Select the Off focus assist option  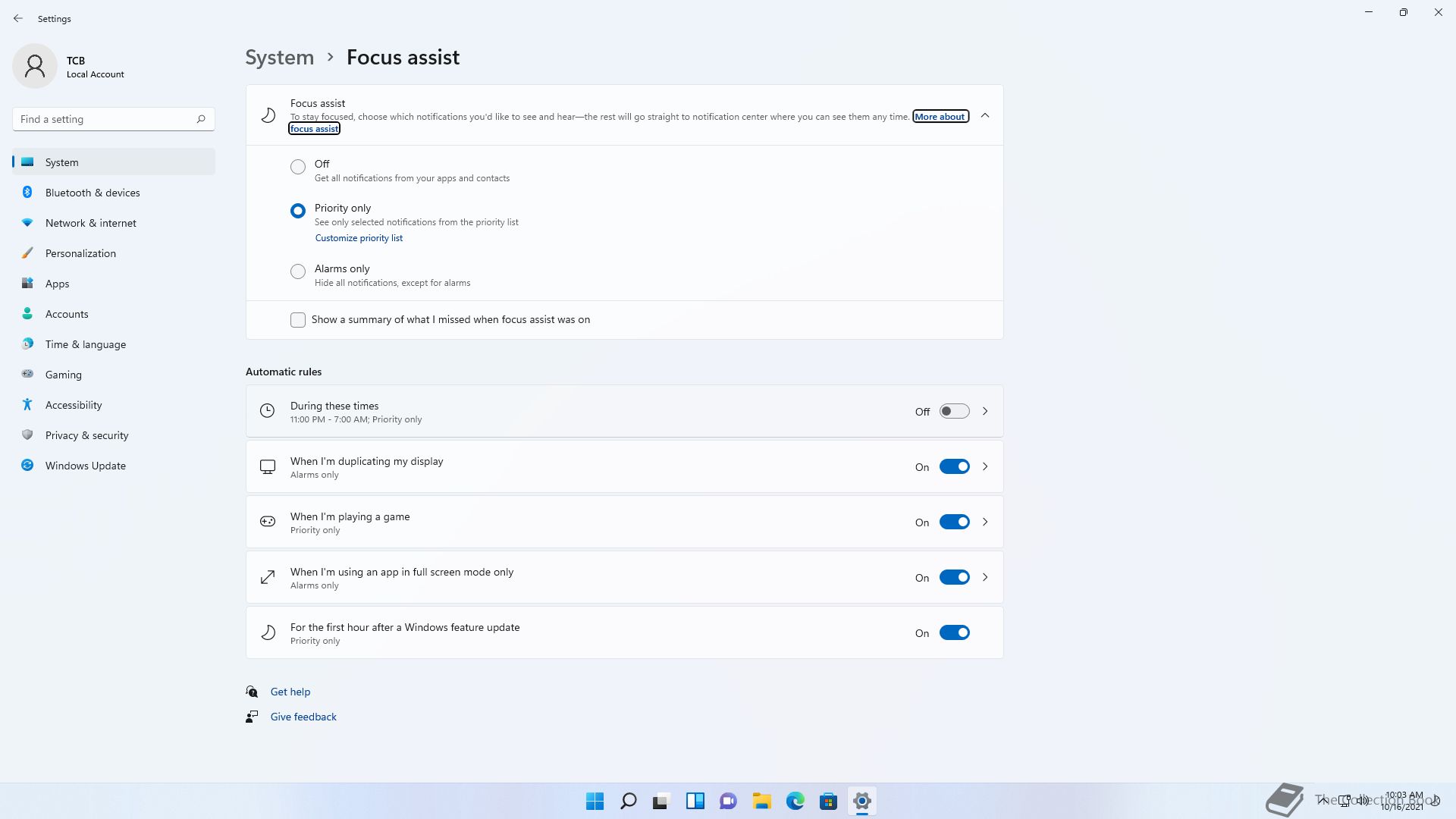298,167
